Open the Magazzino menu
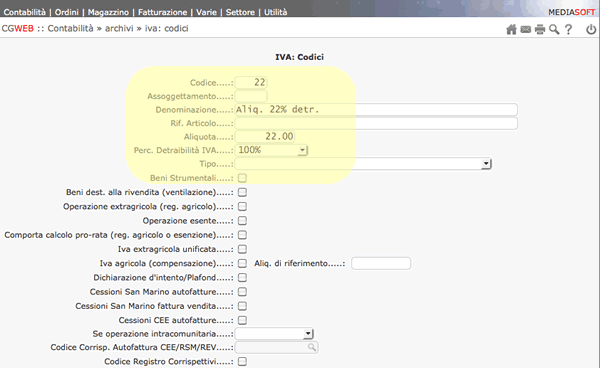 [x=108, y=12]
